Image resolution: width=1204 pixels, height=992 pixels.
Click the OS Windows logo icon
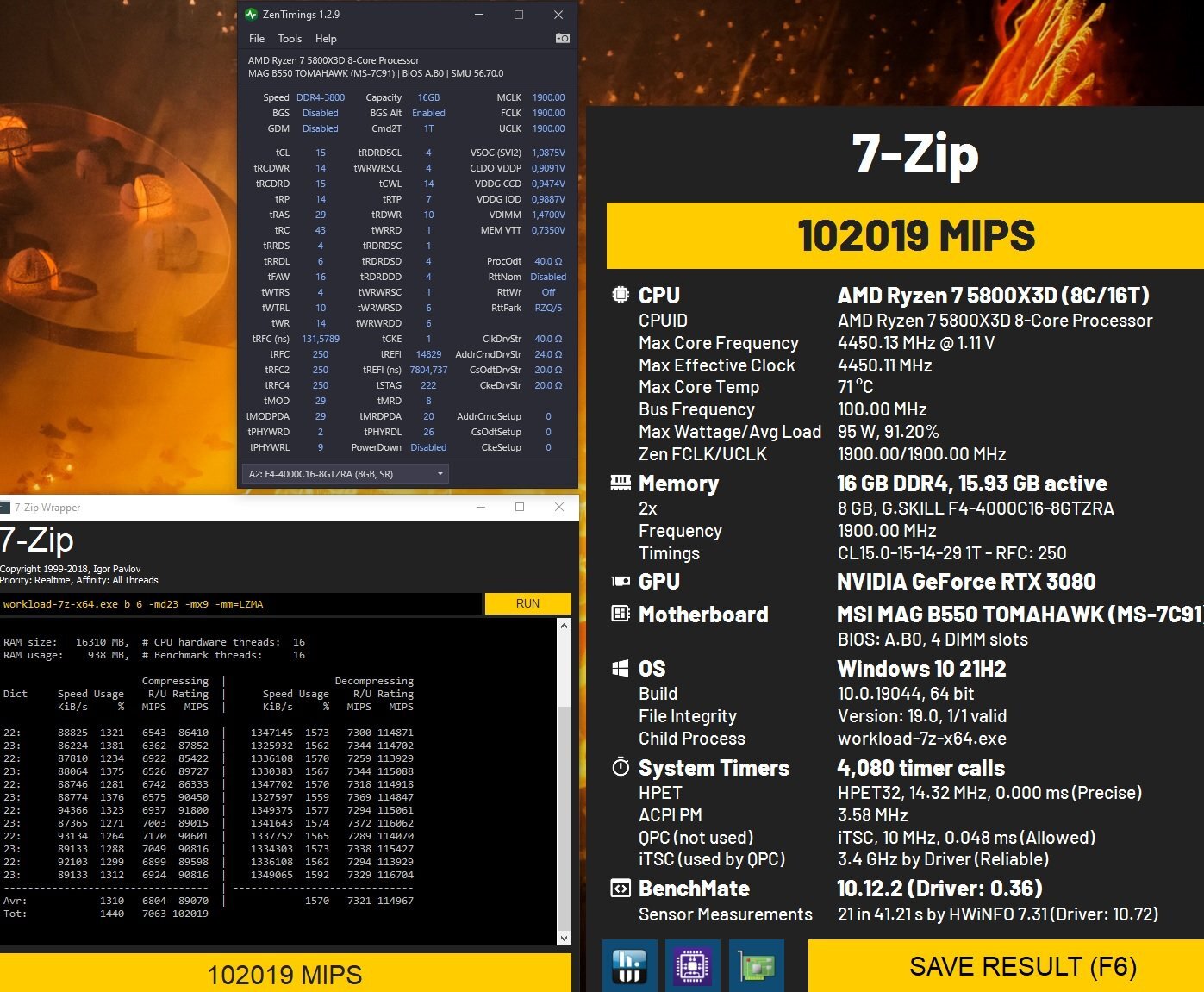pos(621,668)
